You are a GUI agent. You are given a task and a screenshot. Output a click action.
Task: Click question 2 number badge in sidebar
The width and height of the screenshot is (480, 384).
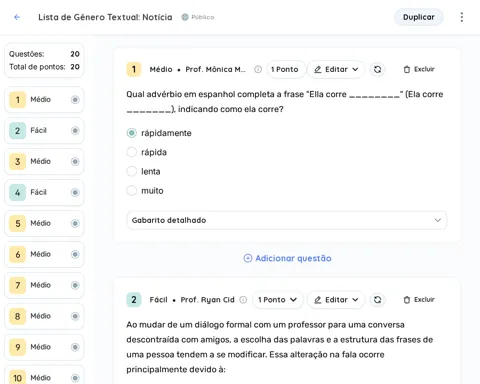tap(18, 131)
